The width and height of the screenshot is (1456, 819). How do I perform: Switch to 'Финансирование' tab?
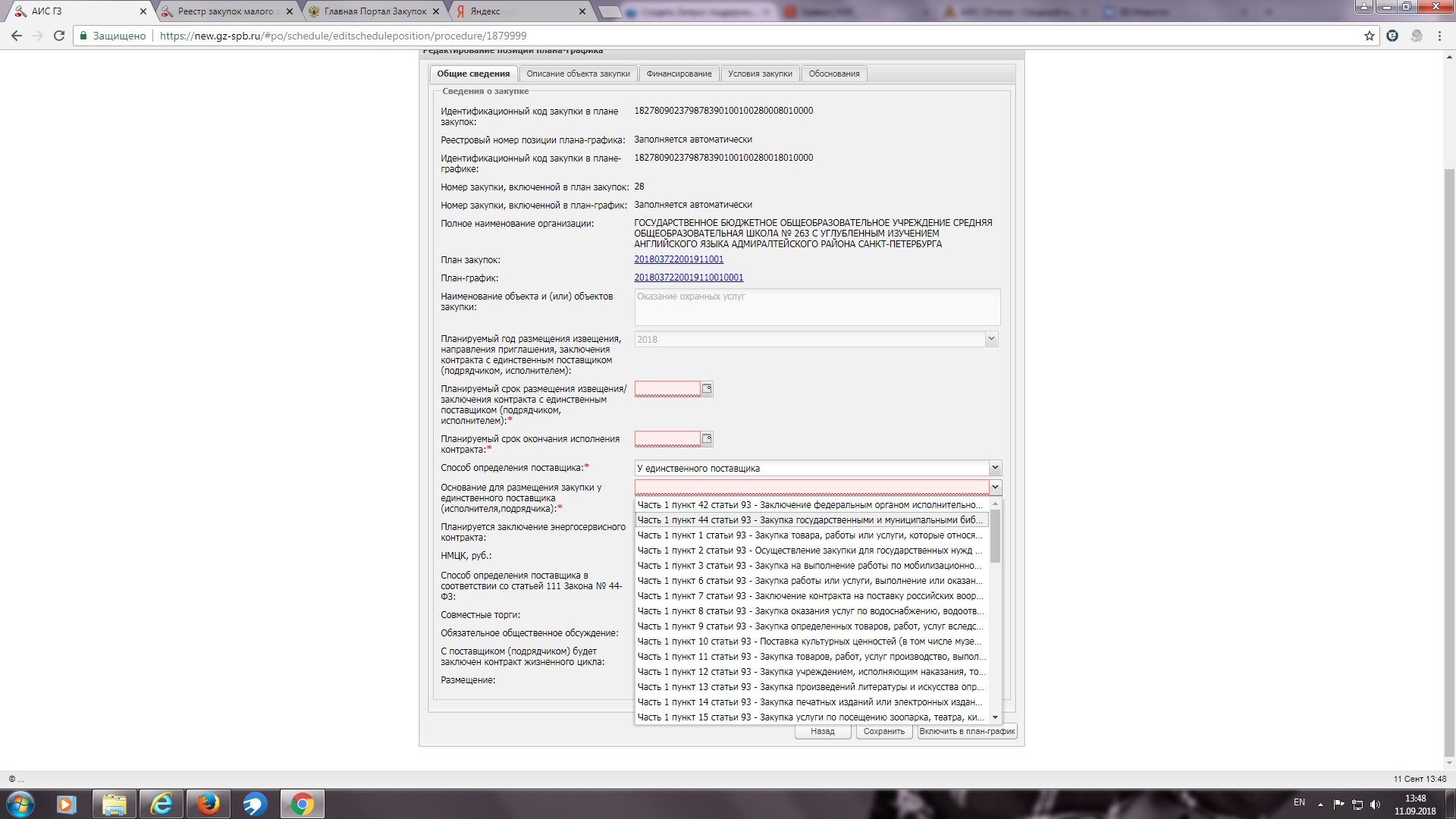click(x=679, y=74)
